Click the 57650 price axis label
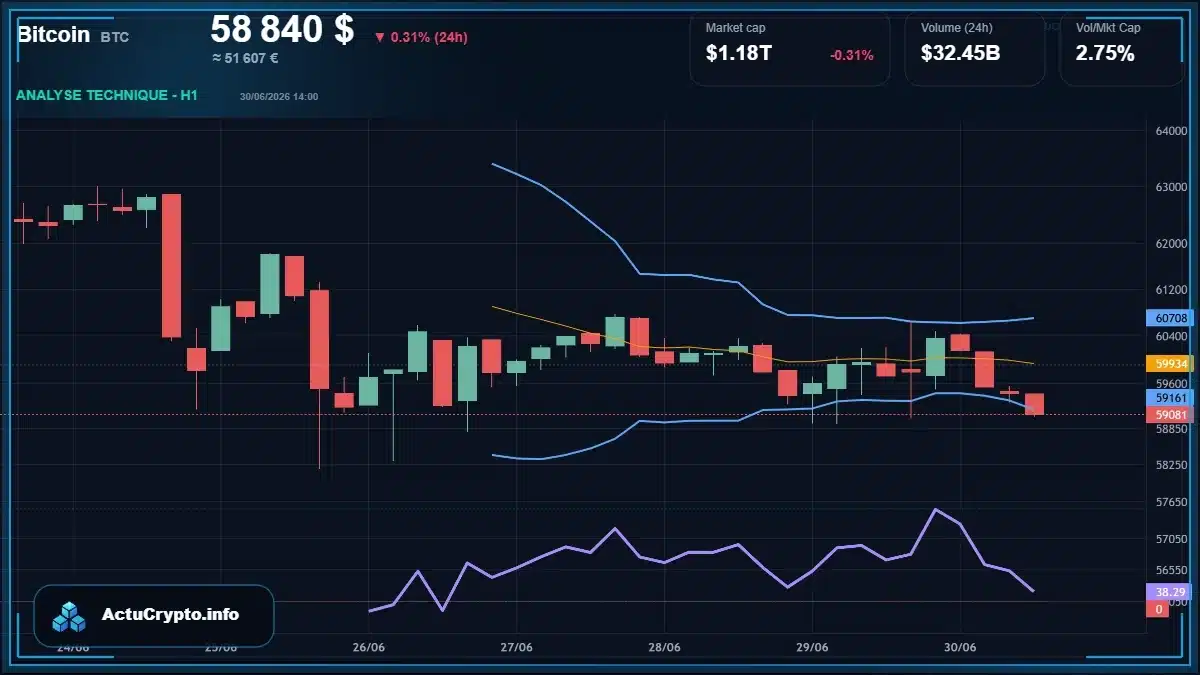 (x=1171, y=503)
